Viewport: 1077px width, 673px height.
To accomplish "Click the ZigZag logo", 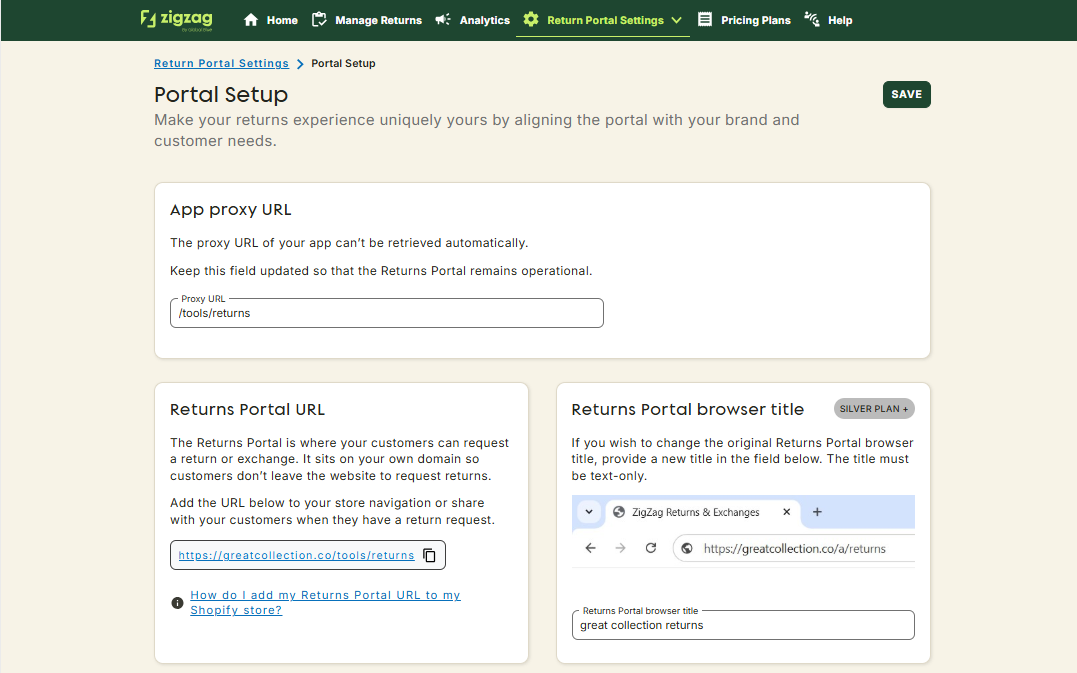I will (176, 19).
